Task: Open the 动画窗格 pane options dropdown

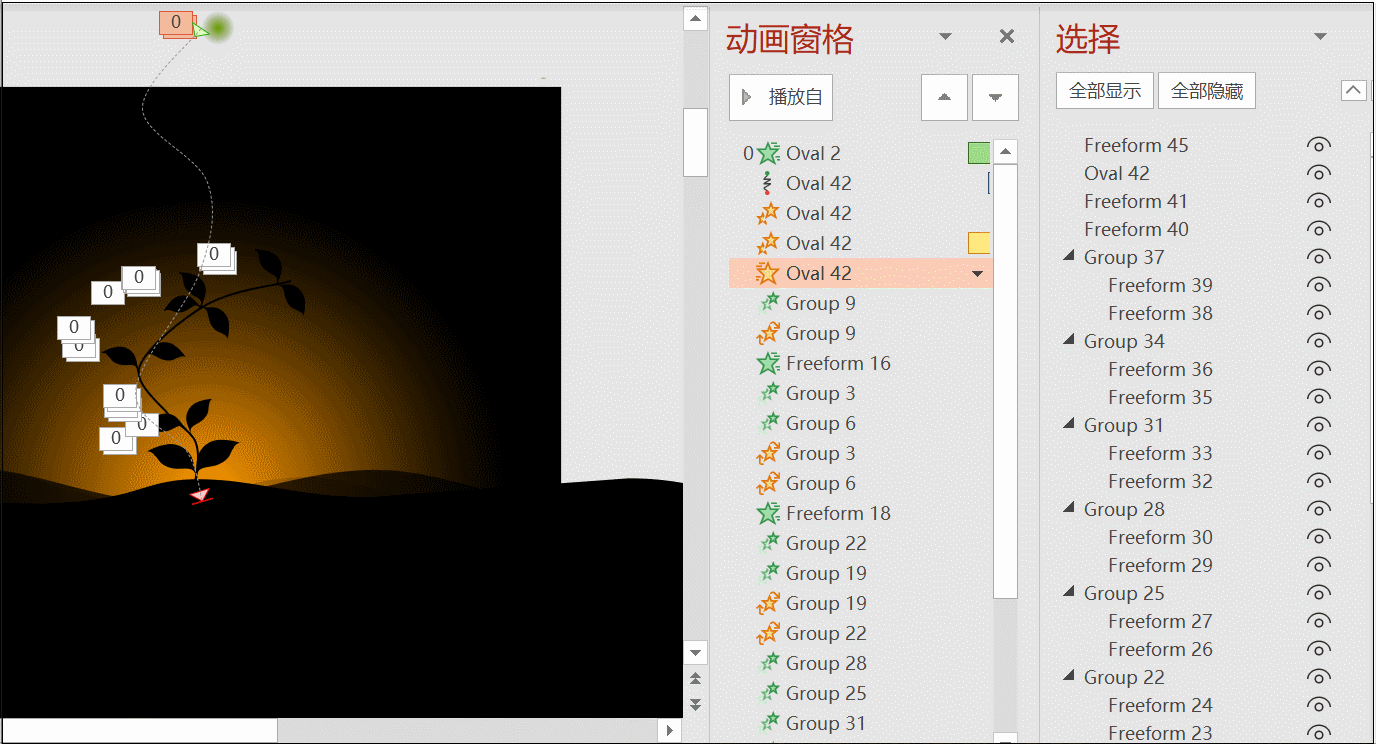Action: 945,37
